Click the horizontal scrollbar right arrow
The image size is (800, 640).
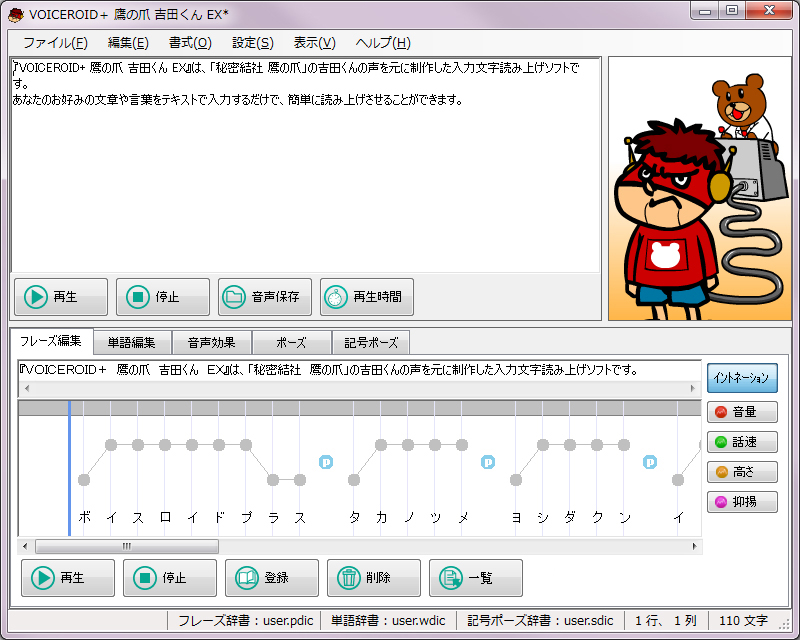tap(694, 547)
